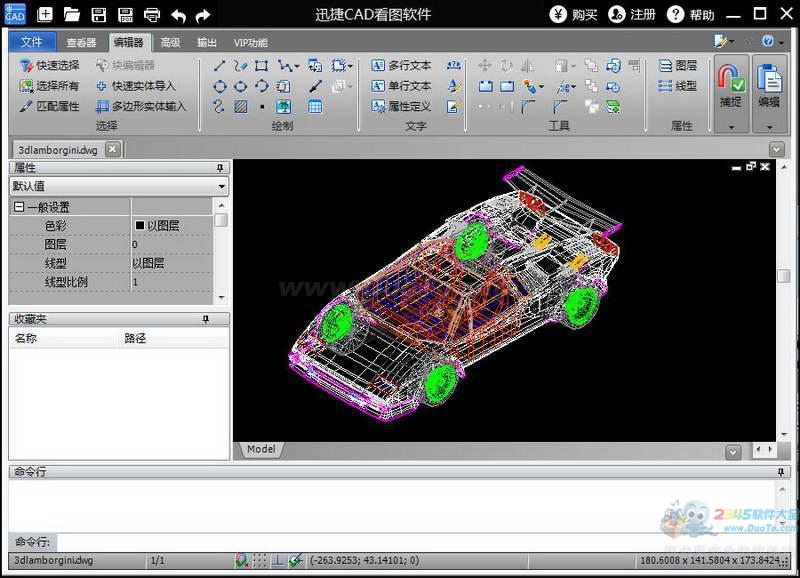
Task: Toggle ortho mode in status bar
Action: coord(278,561)
